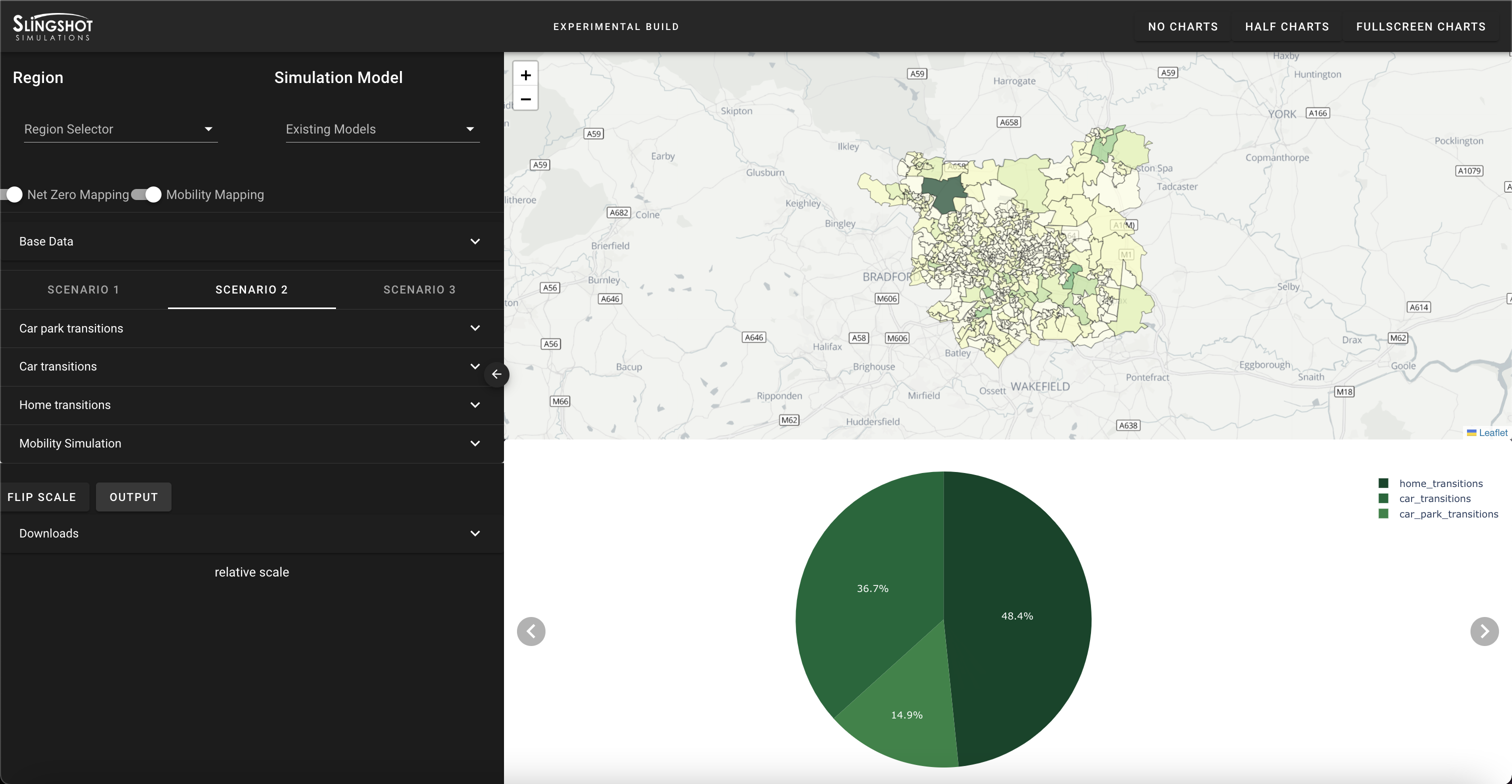
Task: Click the car_transitions legend label
Action: pos(1435,499)
